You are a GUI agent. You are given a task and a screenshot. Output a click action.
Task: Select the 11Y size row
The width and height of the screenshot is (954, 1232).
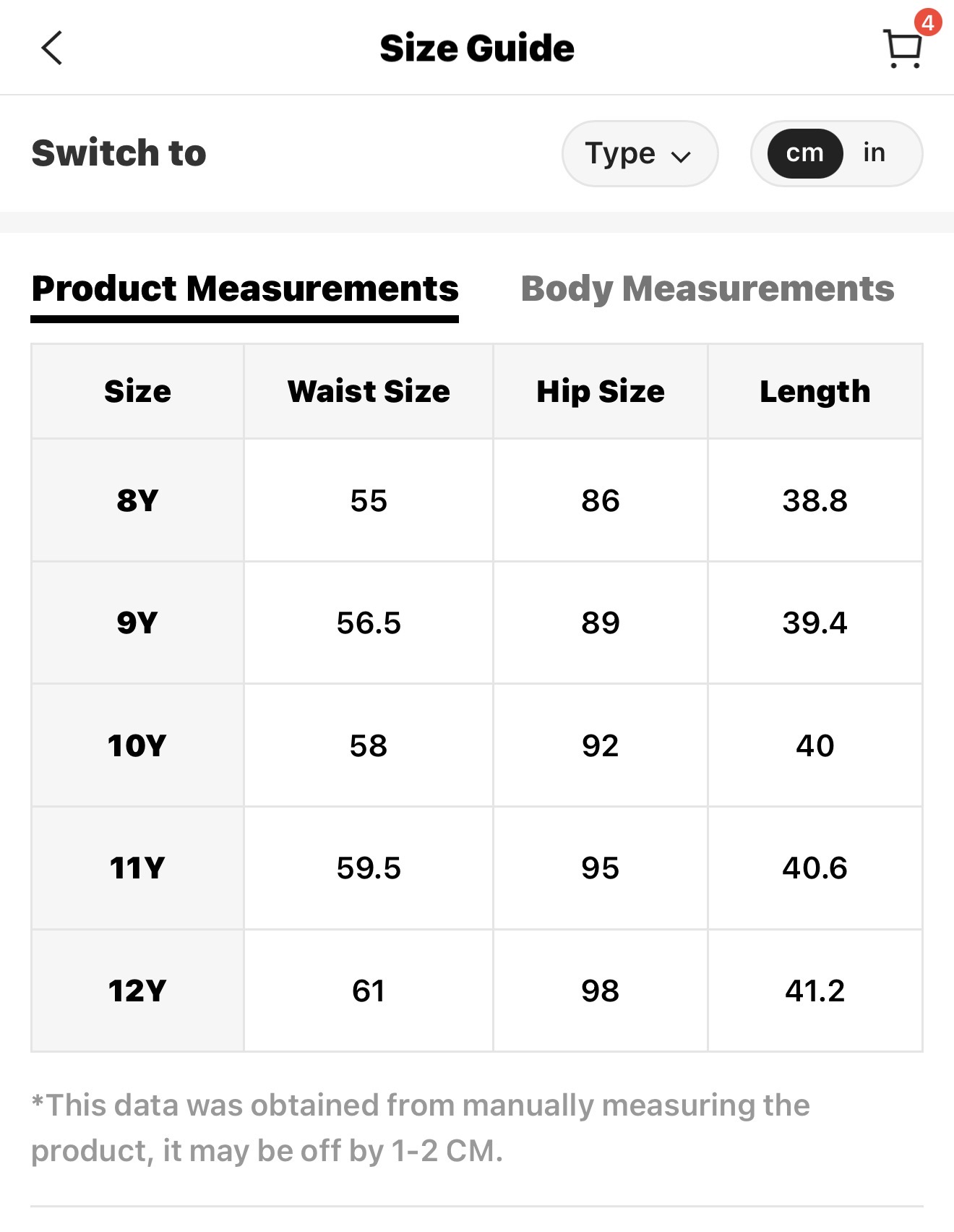[137, 868]
